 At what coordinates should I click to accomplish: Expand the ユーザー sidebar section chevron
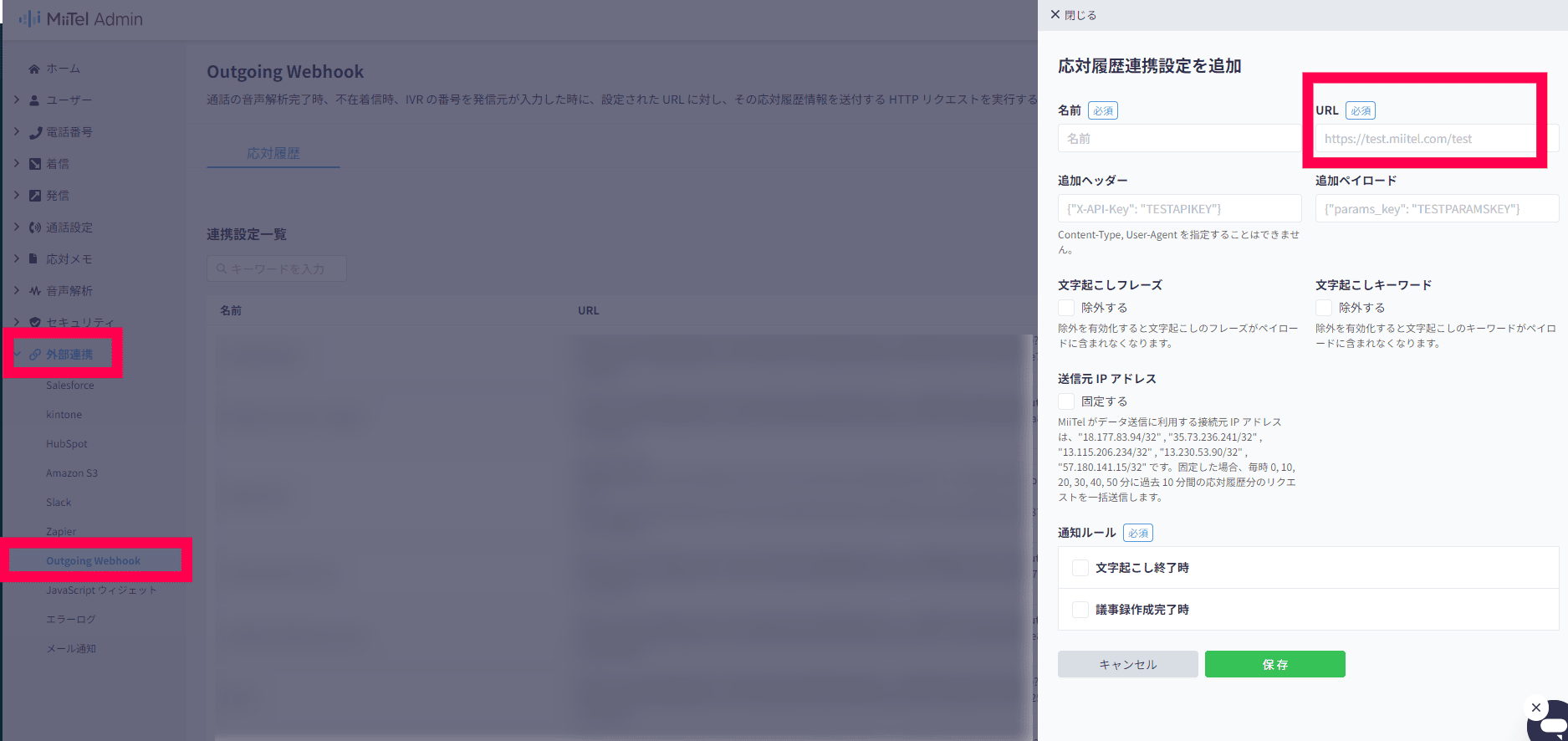[17, 100]
